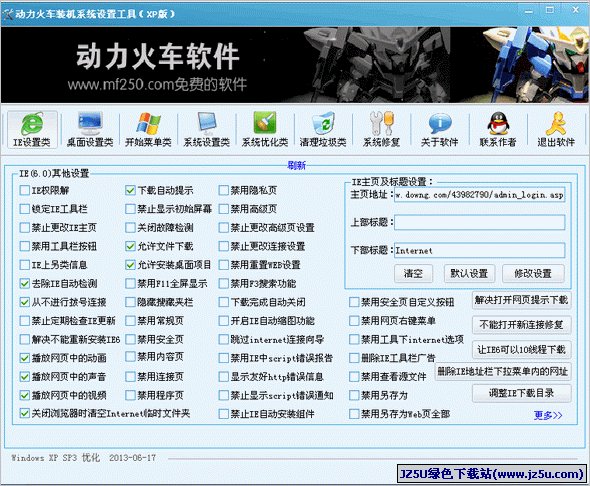Check 解决不能重新安装IE6 option
This screenshot has height=486, width=590.
24,339
